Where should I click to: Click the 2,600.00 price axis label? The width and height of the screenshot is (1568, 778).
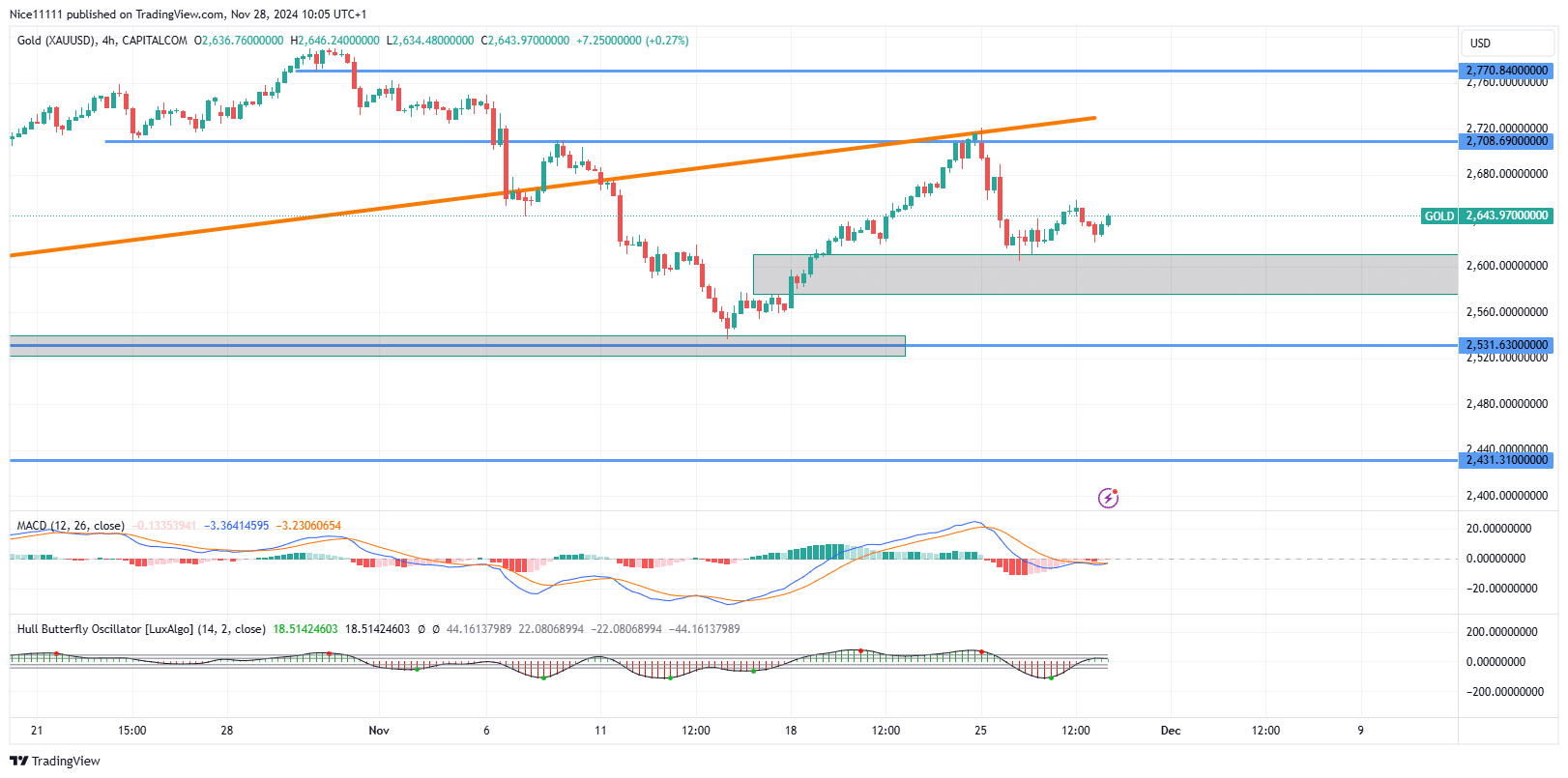[x=1507, y=266]
